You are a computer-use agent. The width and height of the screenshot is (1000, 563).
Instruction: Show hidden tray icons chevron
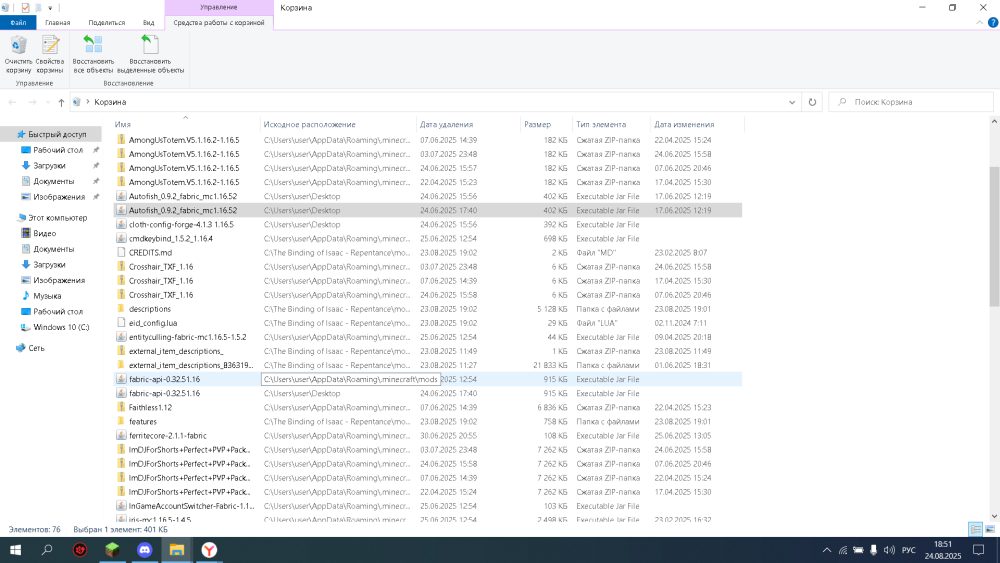pyautogui.click(x=827, y=550)
